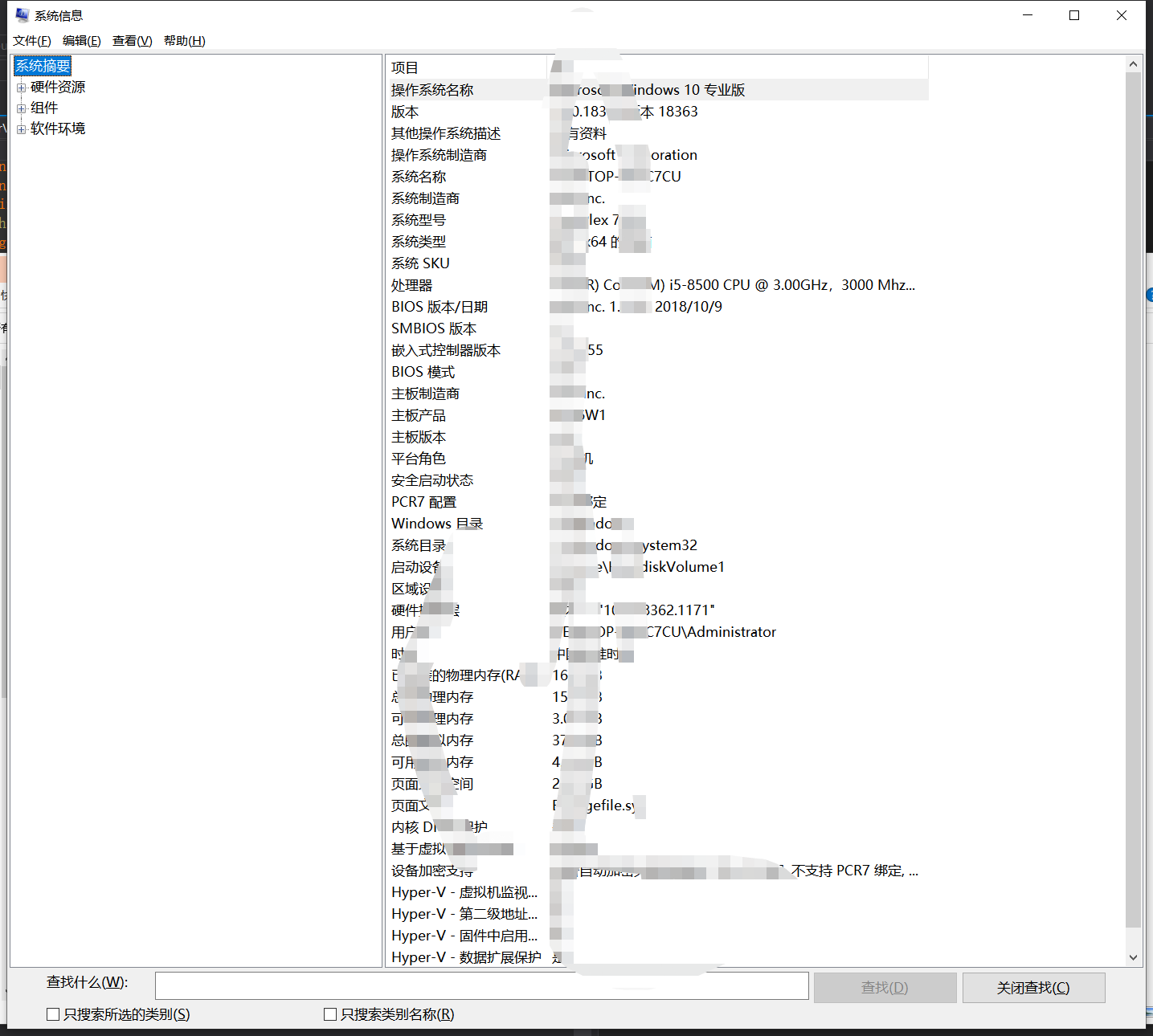Select the 处理器 row
1153x1036 pixels.
[562, 284]
